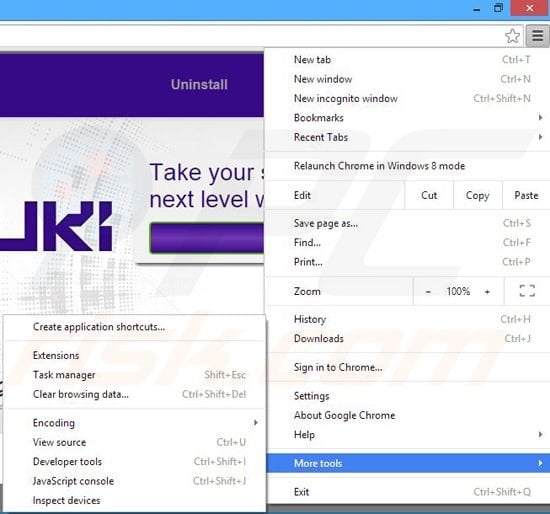Open Developer tools from the submenu
The image size is (550, 514).
(135, 462)
